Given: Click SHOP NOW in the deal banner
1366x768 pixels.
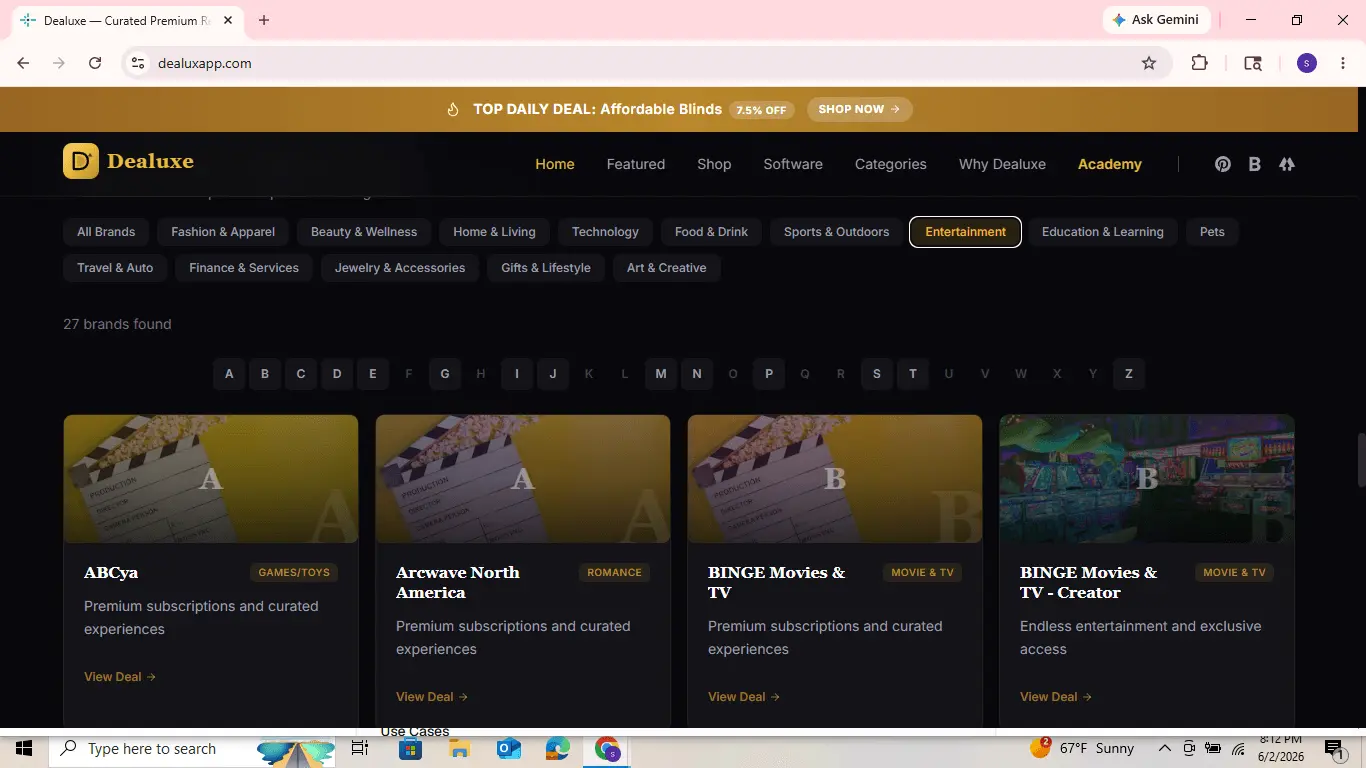Looking at the screenshot, I should coord(859,109).
